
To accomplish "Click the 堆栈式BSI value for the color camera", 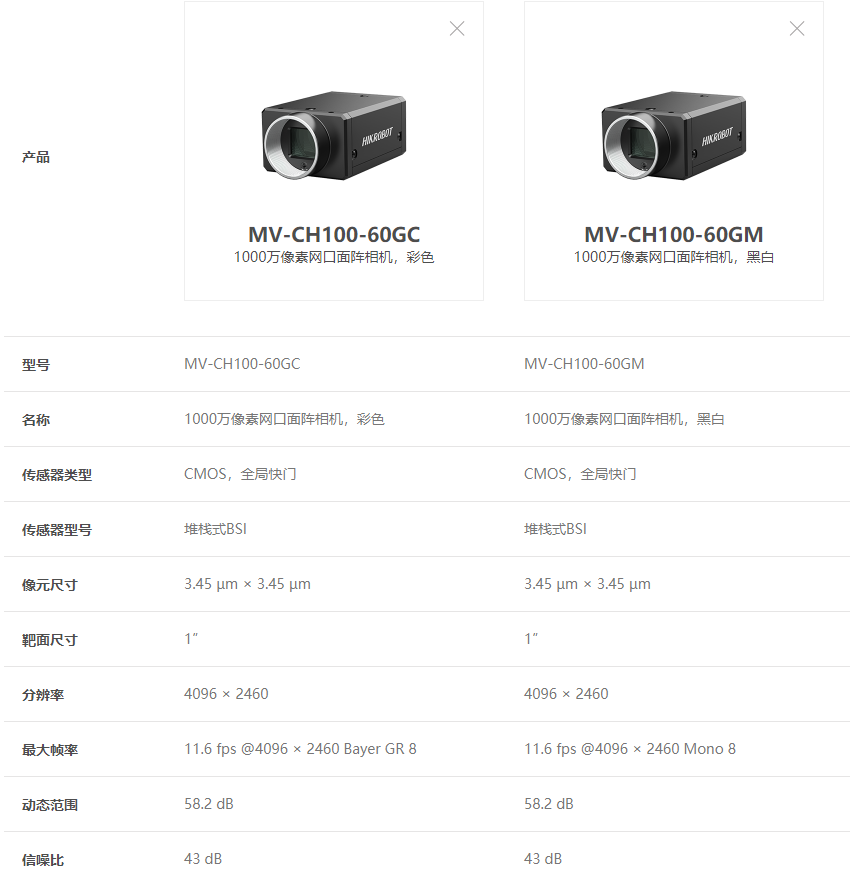I will [215, 529].
